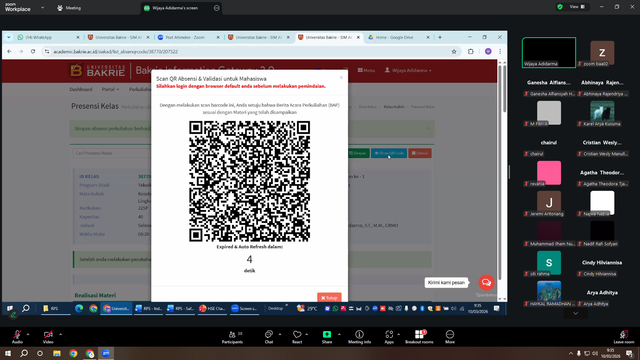Switch to the Post Attendee - Zoom tab
Viewport: 640px width, 360px height.
[188, 37]
